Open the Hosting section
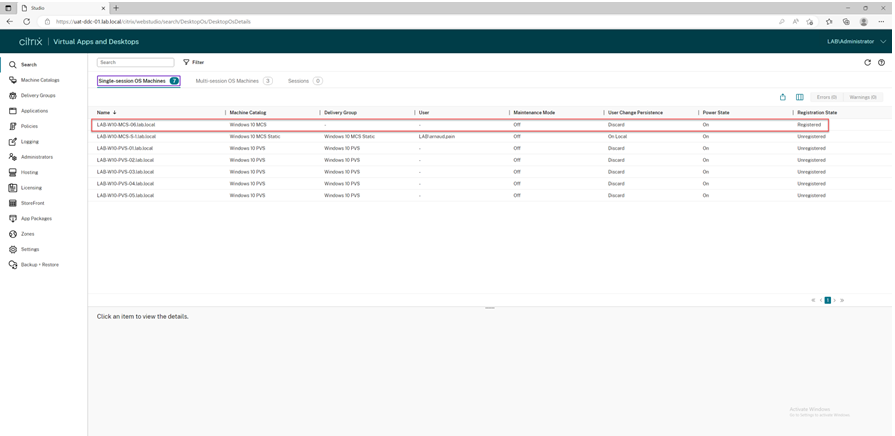 (x=29, y=172)
